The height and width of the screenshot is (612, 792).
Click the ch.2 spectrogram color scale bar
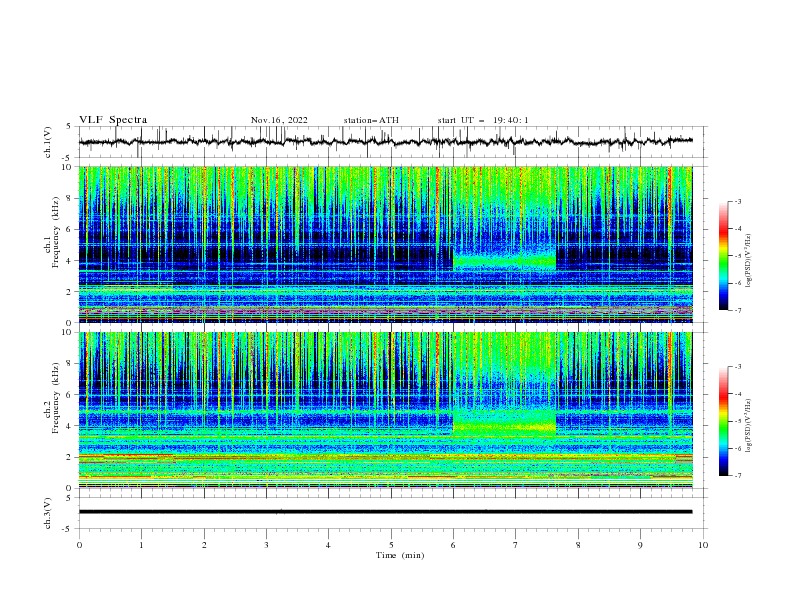pos(723,421)
